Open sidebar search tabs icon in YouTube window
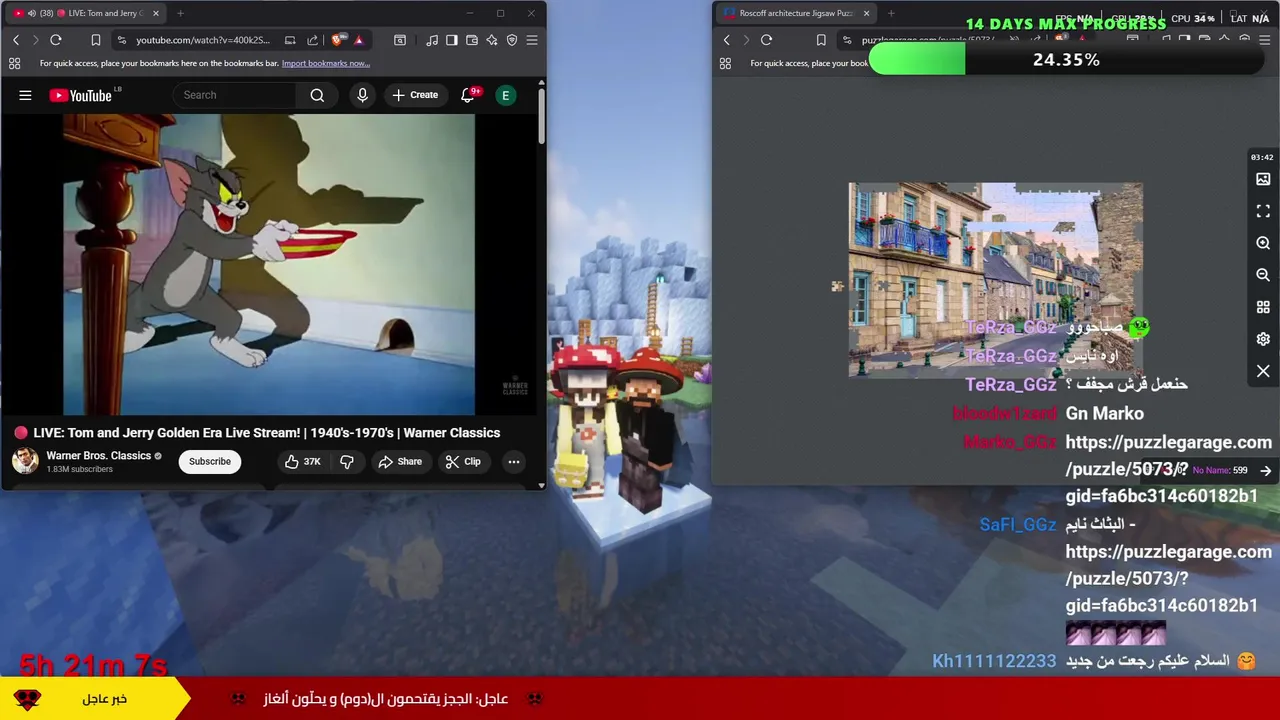The image size is (1280, 720). point(399,40)
